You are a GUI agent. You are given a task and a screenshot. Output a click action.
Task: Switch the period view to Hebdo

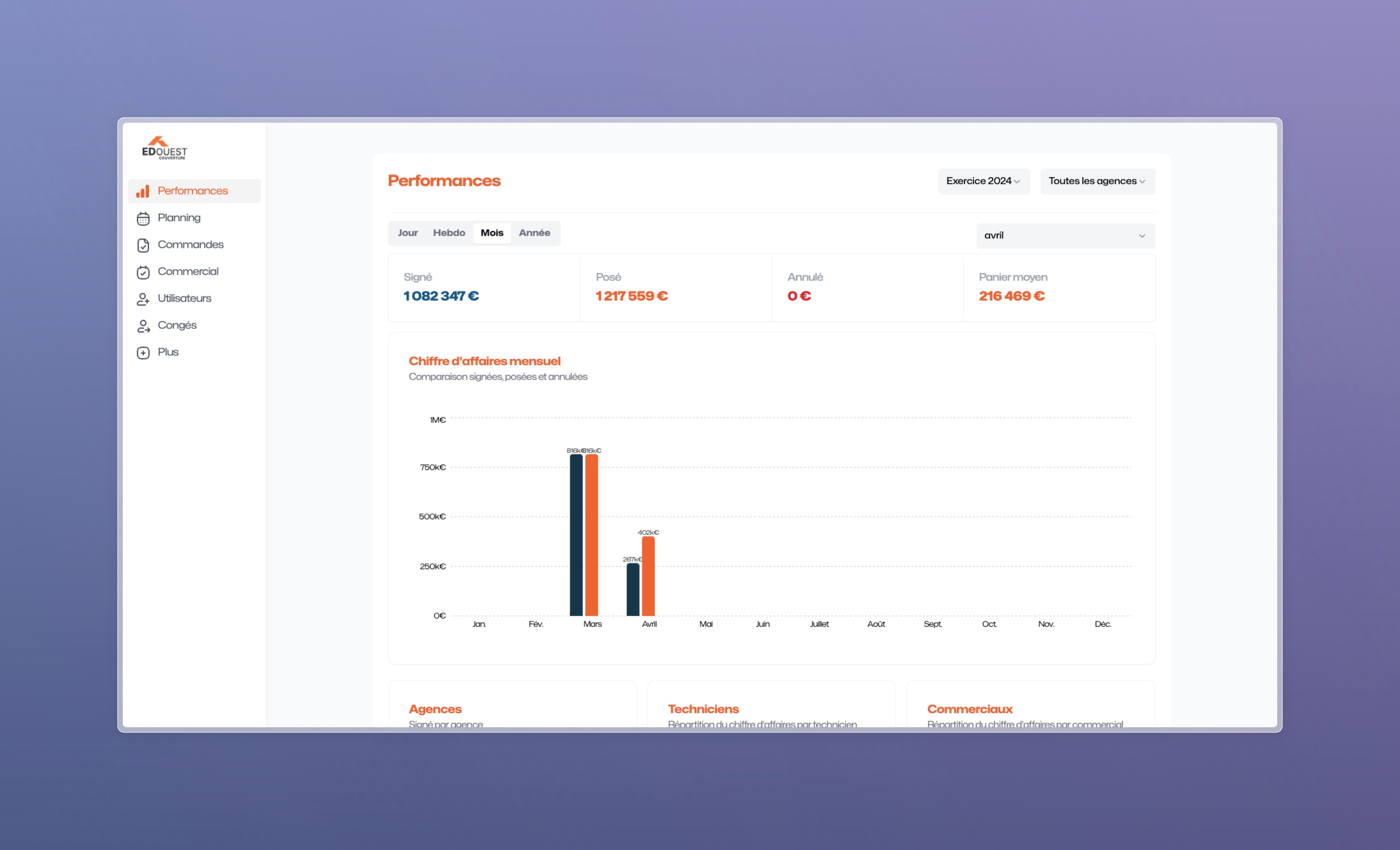448,233
